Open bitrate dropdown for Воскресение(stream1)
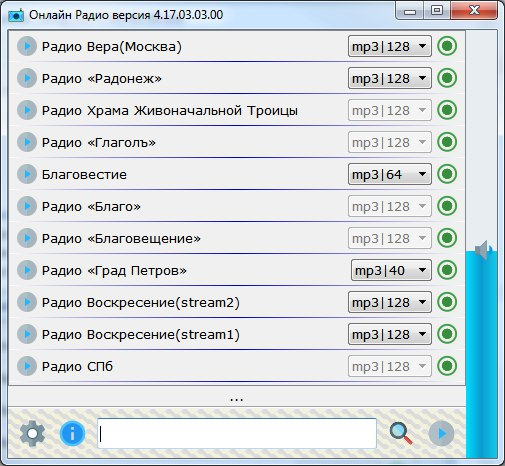Viewport: 505px width, 466px height. [x=390, y=334]
